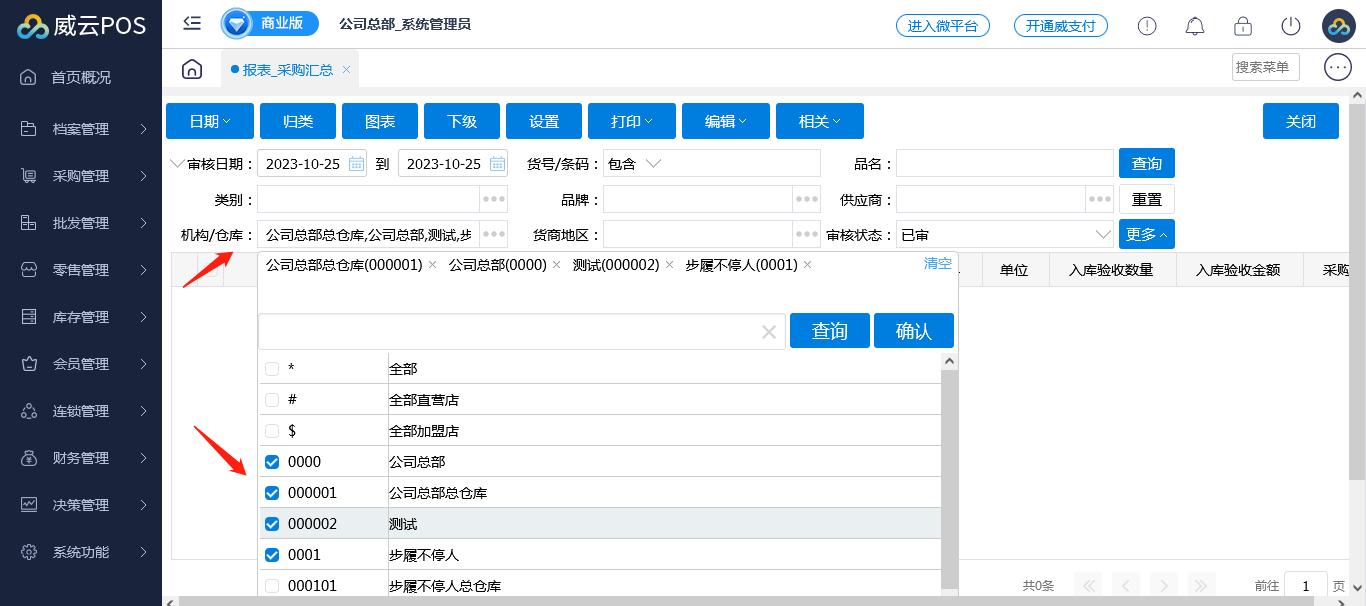Open the start date calendar icon
The height and width of the screenshot is (606, 1366).
tap(357, 164)
